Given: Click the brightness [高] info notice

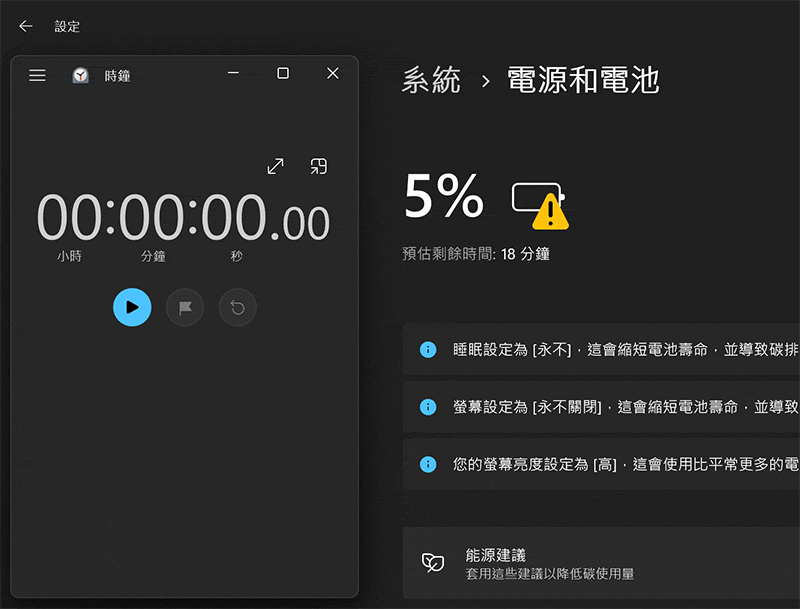Looking at the screenshot, I should (x=602, y=464).
